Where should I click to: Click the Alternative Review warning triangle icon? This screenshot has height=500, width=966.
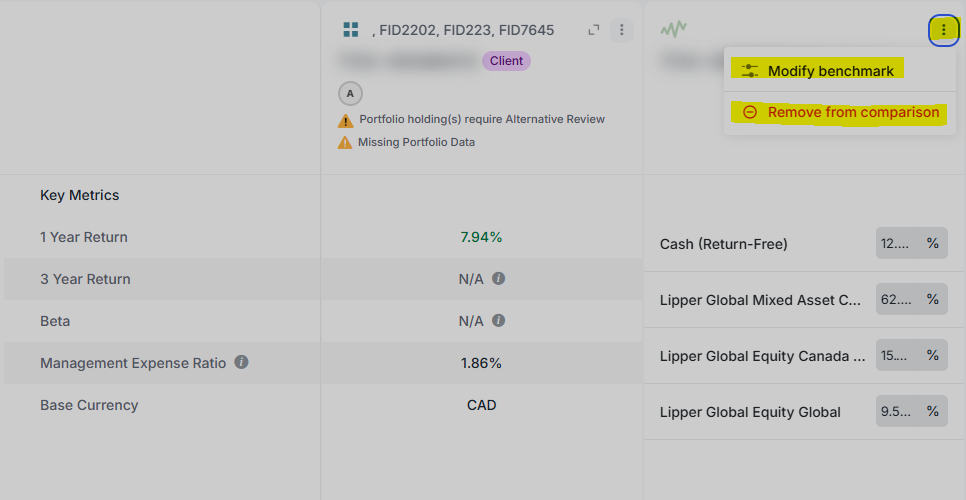[346, 120]
